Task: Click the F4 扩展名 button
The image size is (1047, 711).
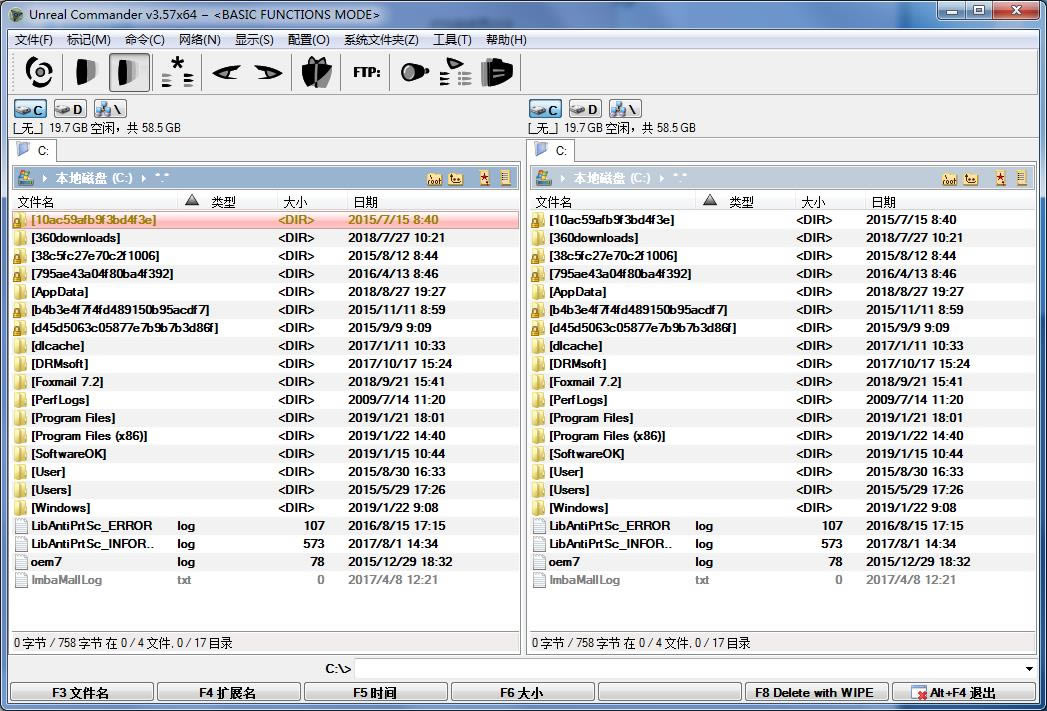Action: (228, 693)
